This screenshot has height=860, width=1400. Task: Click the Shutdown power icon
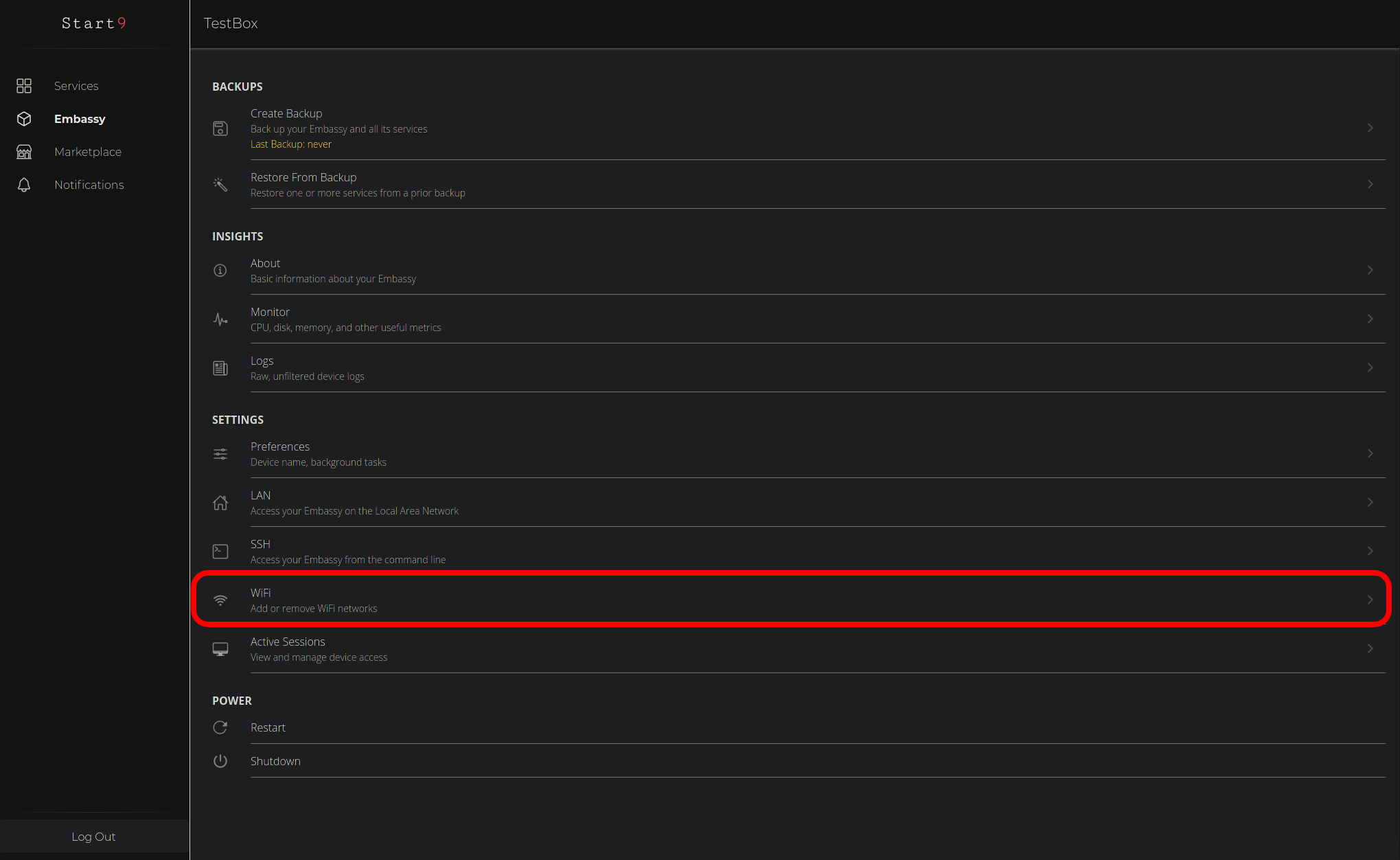coord(220,761)
